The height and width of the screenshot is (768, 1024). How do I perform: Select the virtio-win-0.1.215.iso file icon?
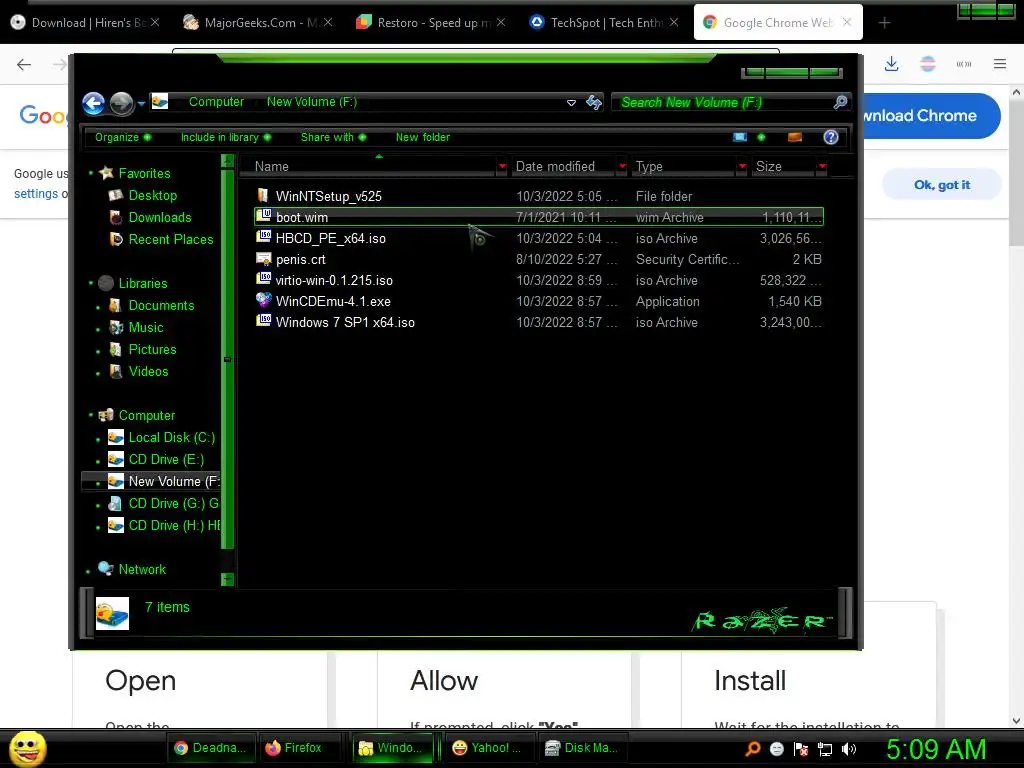[263, 279]
